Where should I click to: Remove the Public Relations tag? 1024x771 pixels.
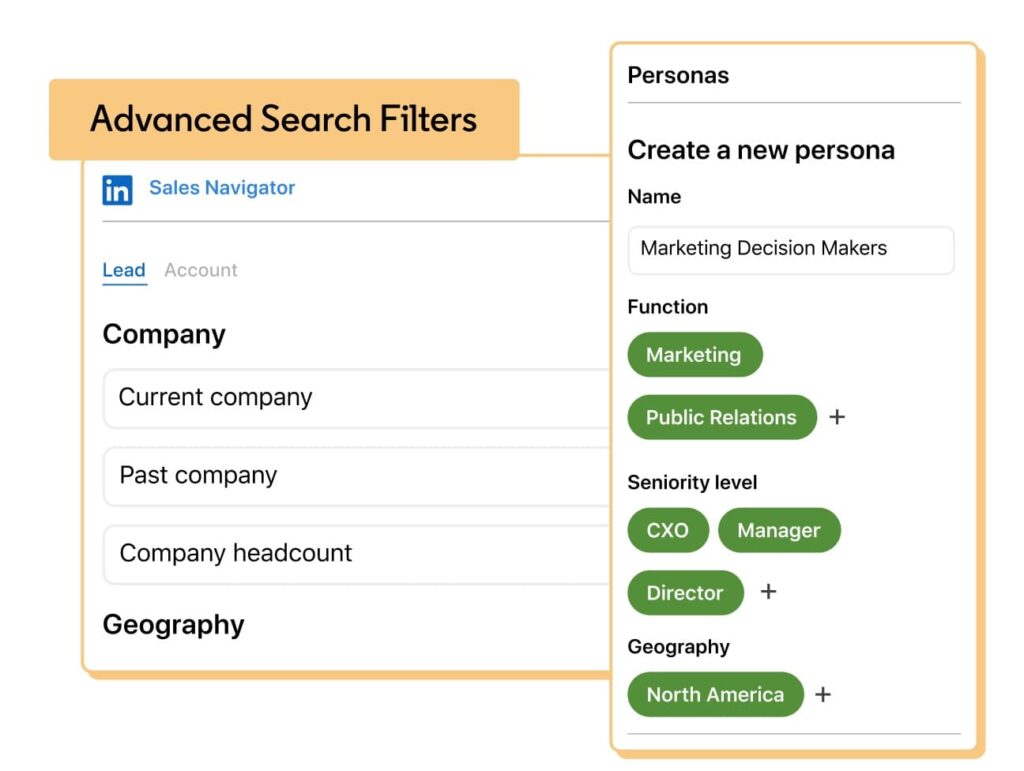pyautogui.click(x=721, y=417)
